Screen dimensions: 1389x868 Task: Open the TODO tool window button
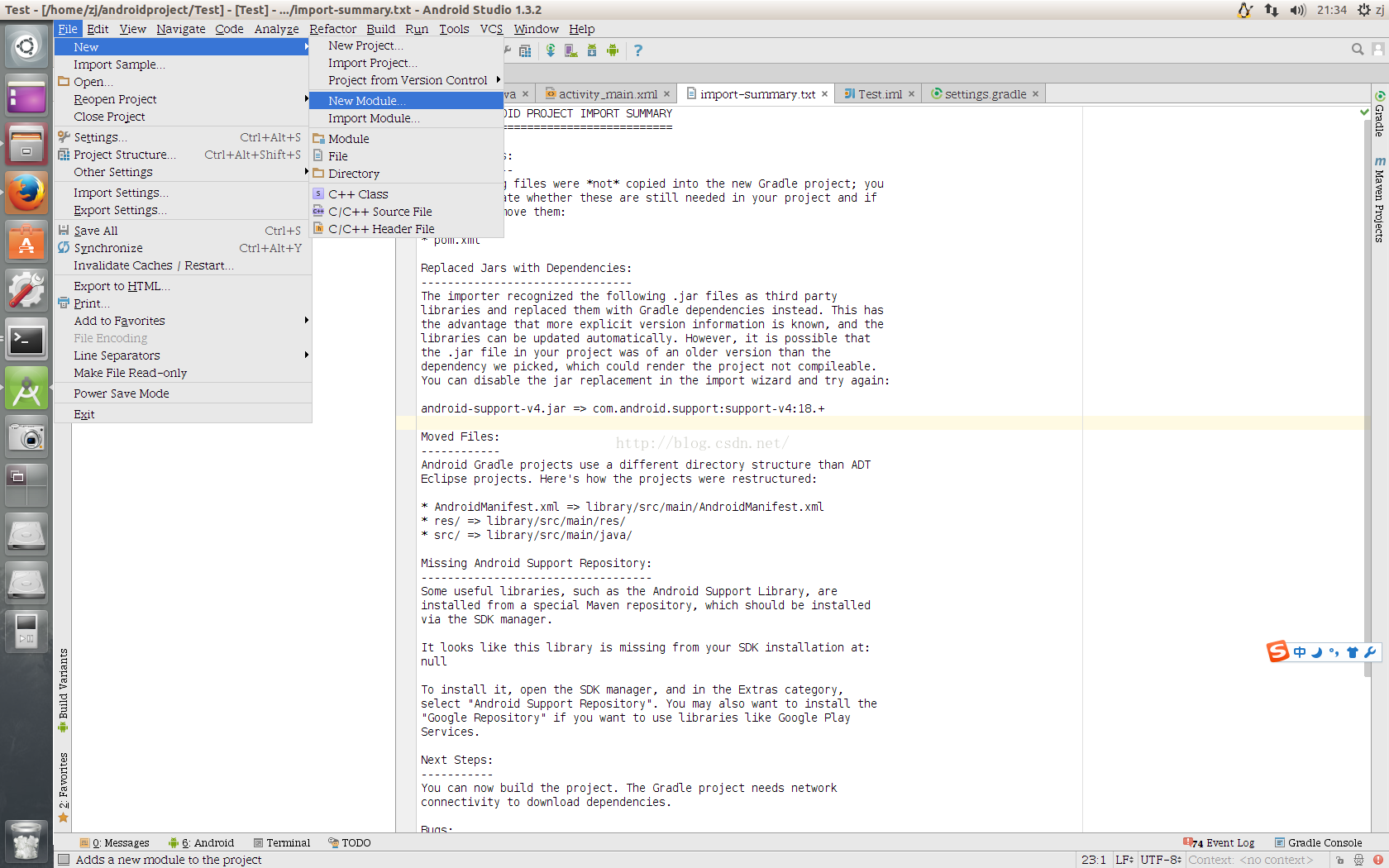[x=350, y=842]
